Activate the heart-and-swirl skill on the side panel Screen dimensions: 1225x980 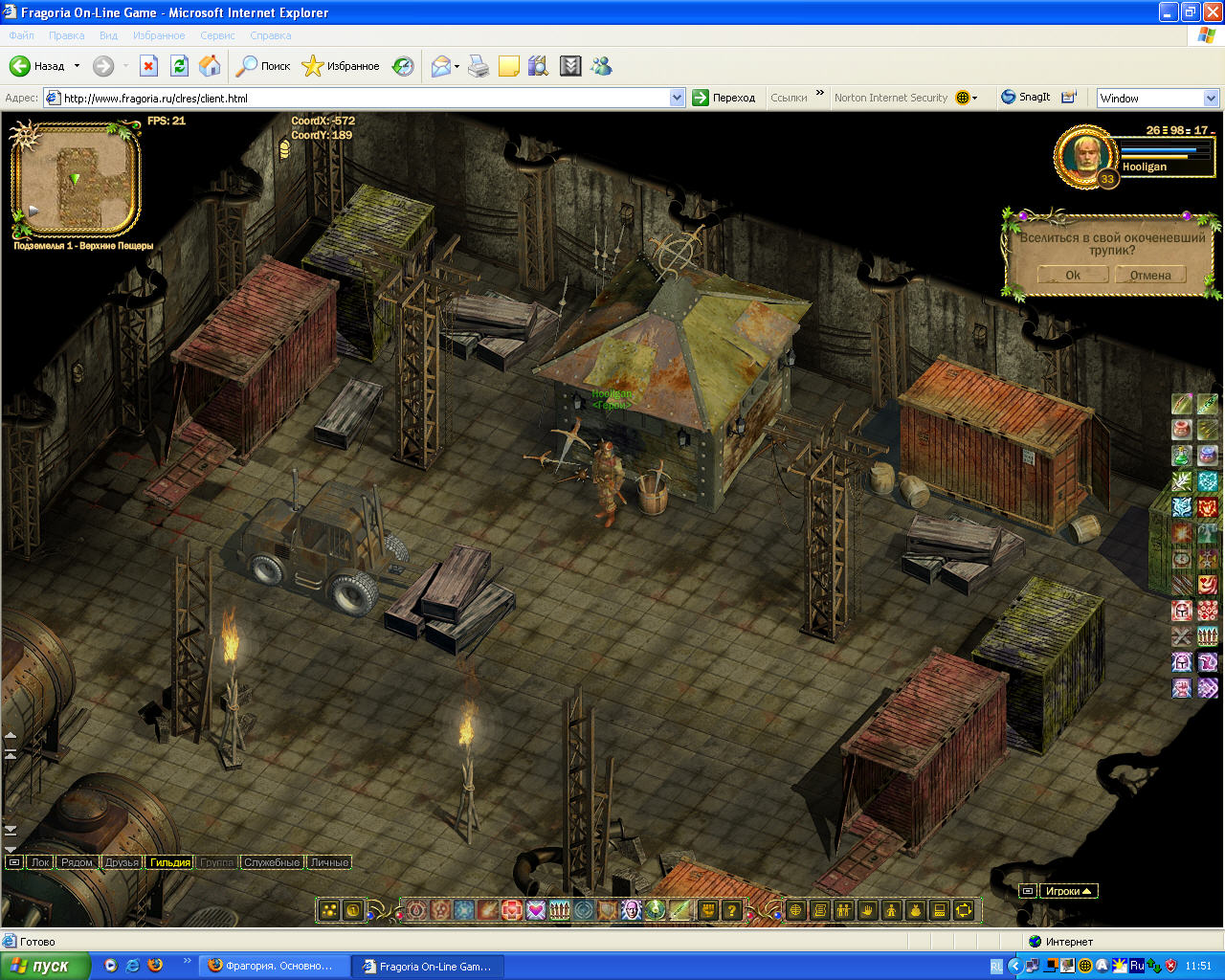pyautogui.click(x=1208, y=585)
